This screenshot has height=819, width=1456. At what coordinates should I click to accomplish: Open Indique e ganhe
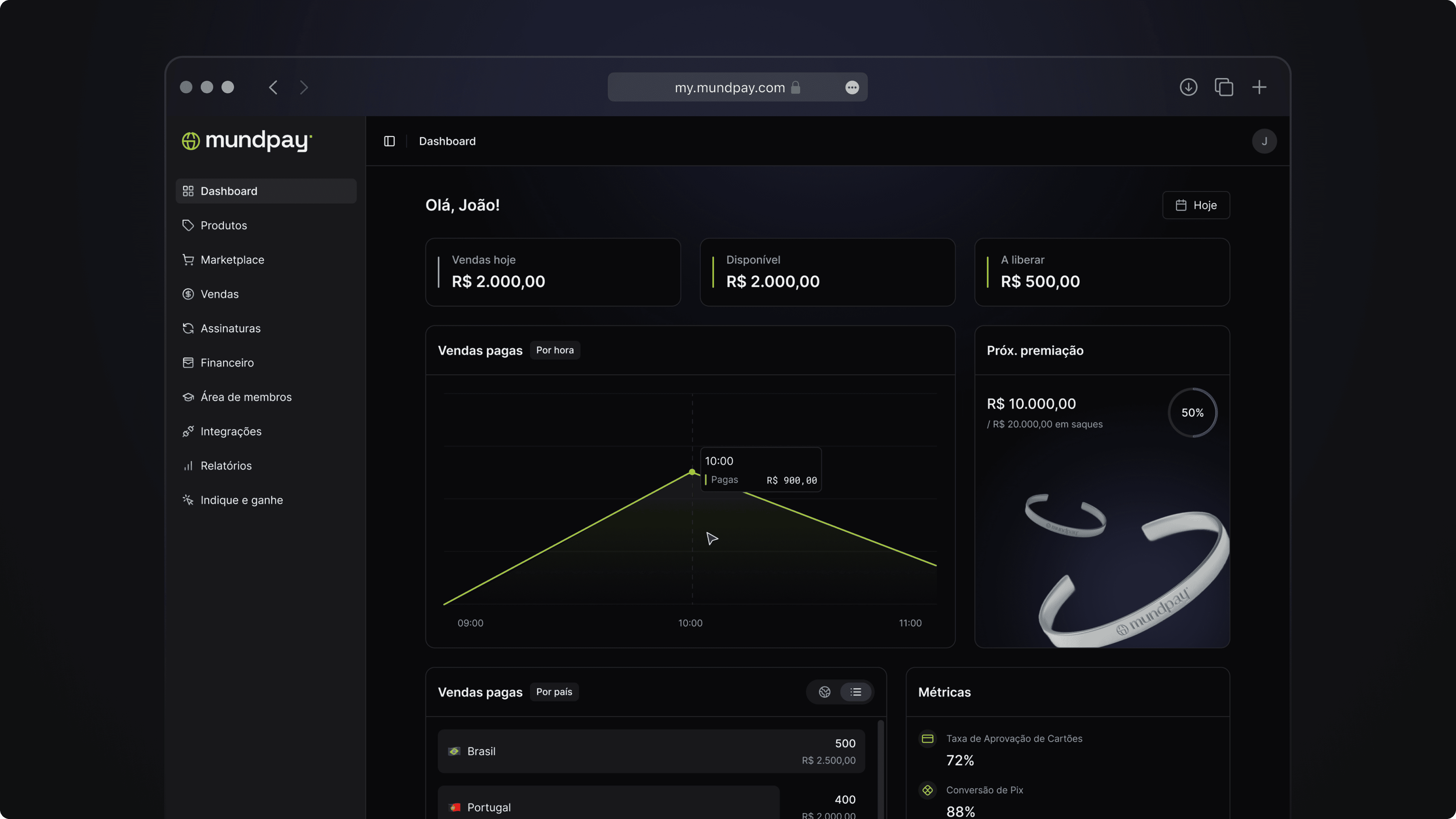pos(242,500)
